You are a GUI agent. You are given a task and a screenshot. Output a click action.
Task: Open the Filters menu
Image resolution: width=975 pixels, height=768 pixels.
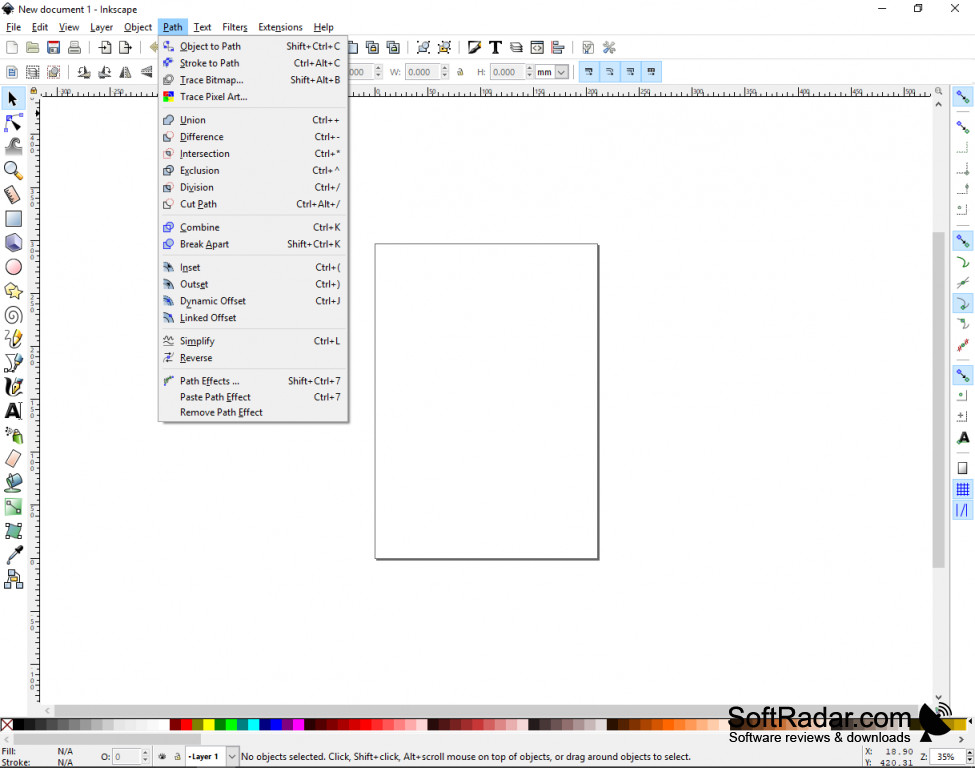click(234, 27)
